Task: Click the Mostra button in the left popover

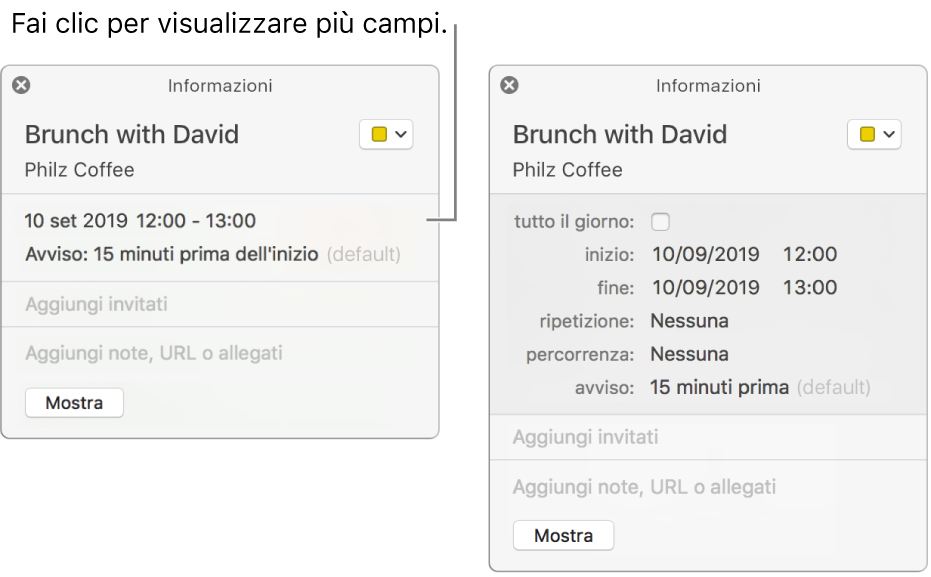Action: [73, 403]
